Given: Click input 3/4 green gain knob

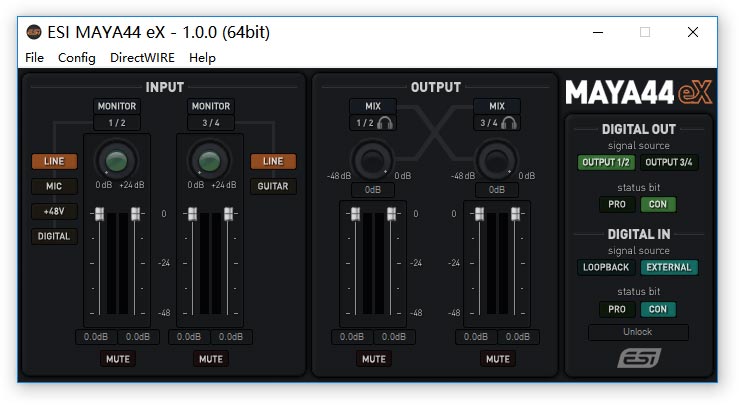Looking at the screenshot, I should pyautogui.click(x=209, y=161).
